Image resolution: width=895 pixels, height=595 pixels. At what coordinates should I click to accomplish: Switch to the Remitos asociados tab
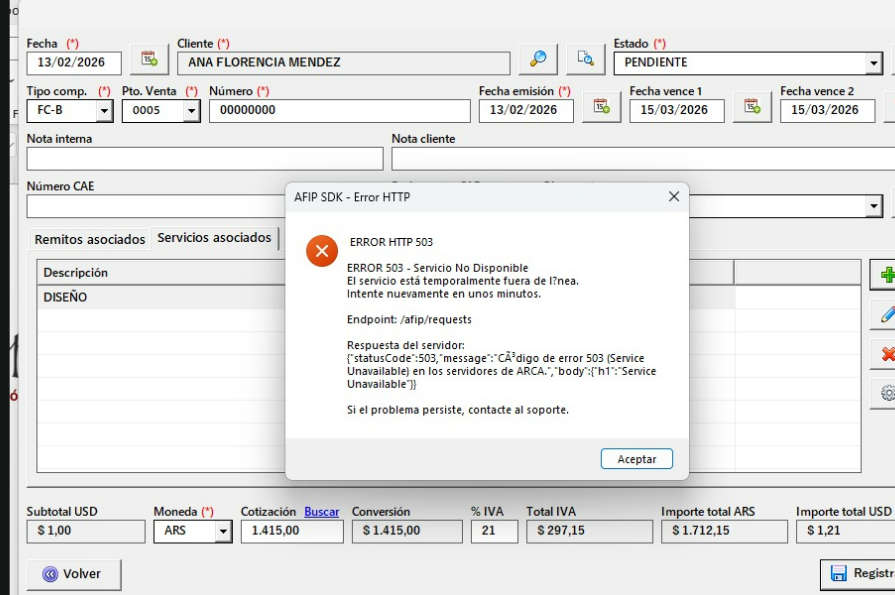[90, 239]
